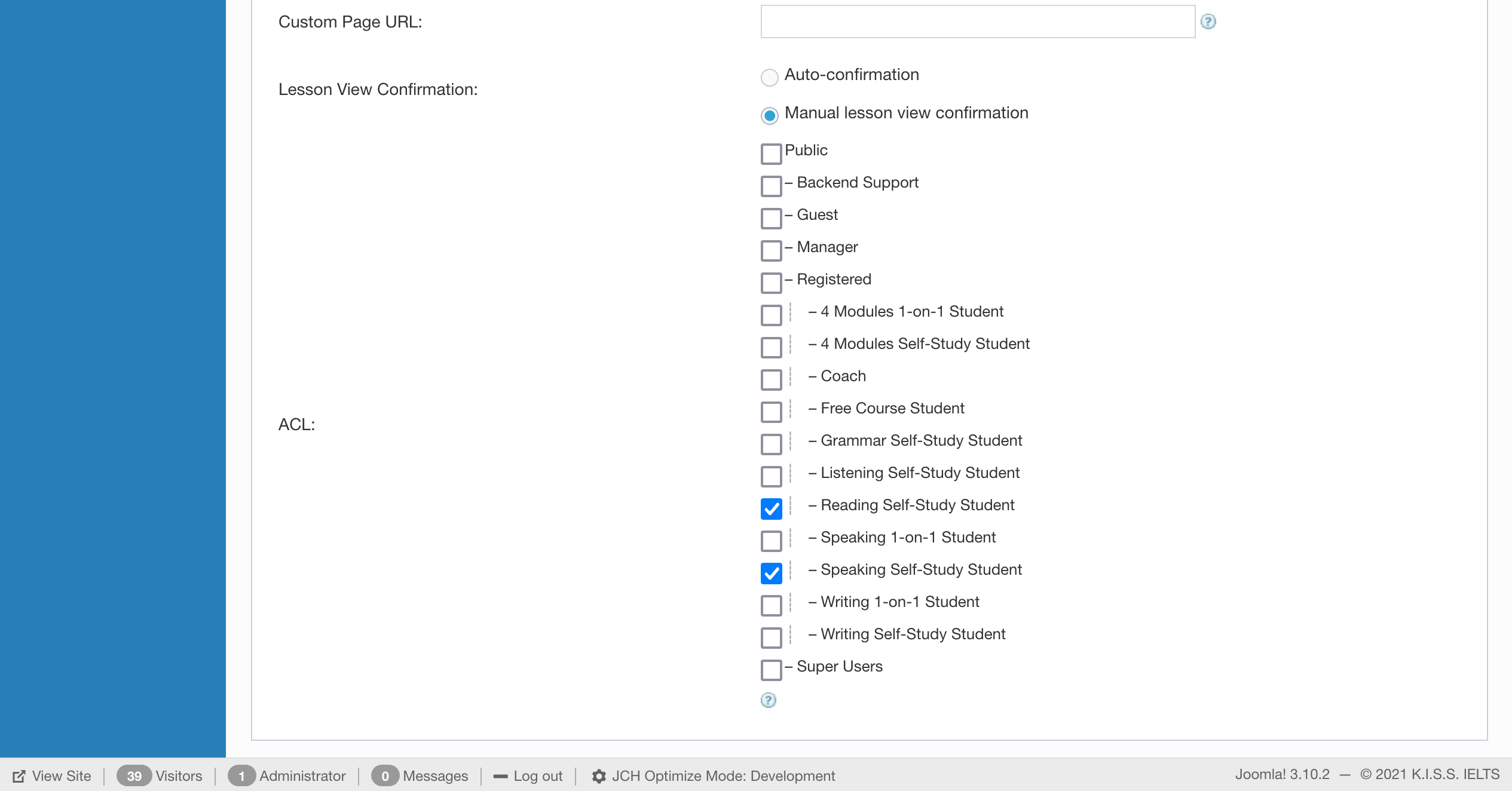Click the Log out link
The width and height of the screenshot is (1512, 791).
tap(538, 776)
